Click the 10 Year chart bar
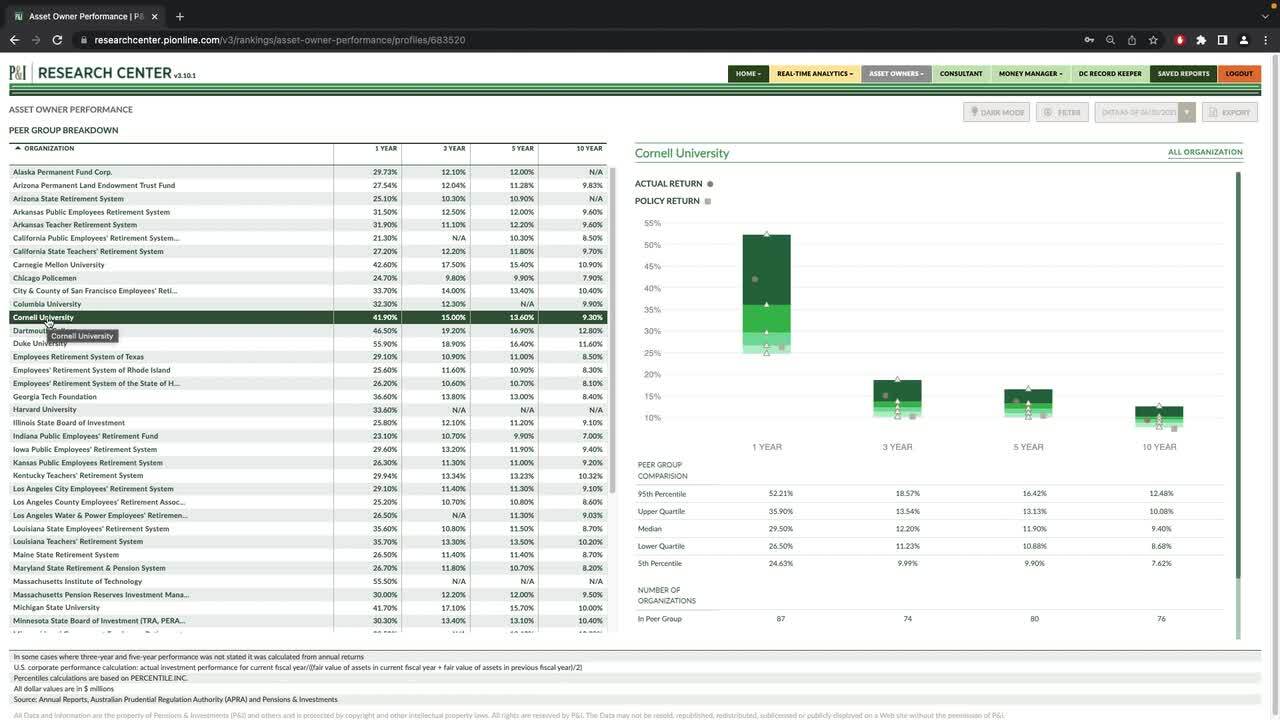 [x=1159, y=418]
